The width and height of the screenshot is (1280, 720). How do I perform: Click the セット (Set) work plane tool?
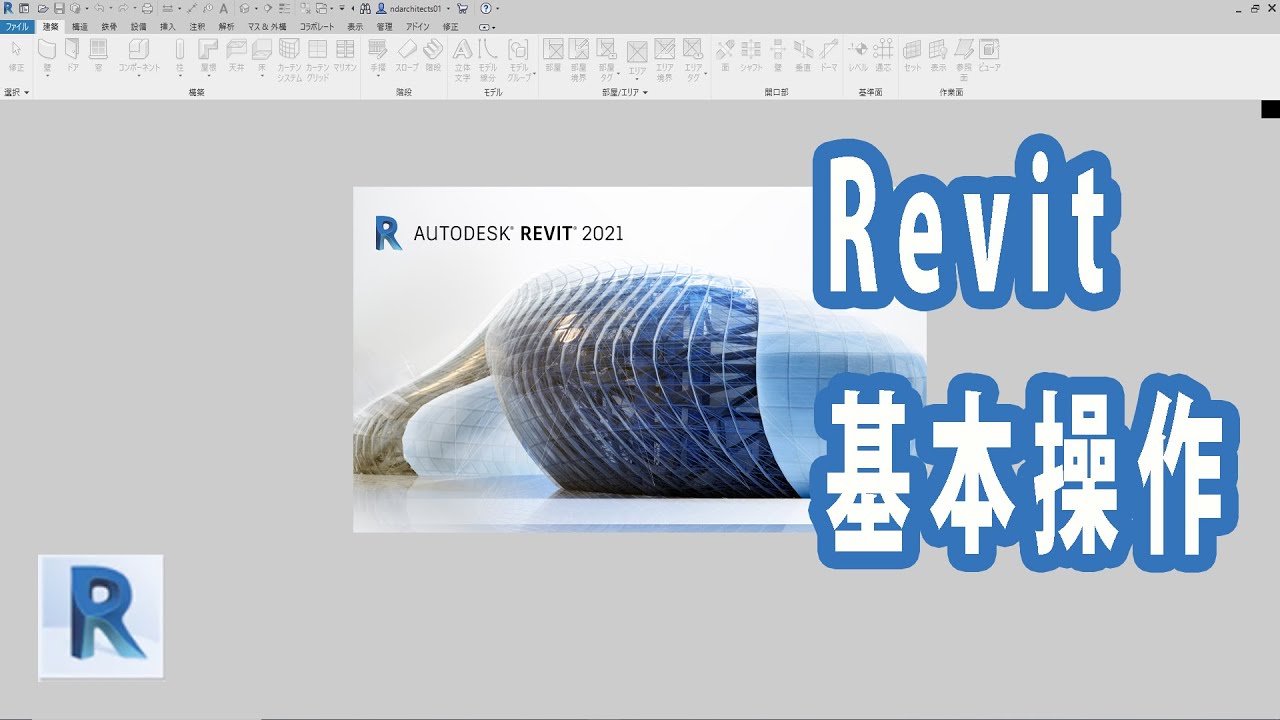(x=912, y=56)
